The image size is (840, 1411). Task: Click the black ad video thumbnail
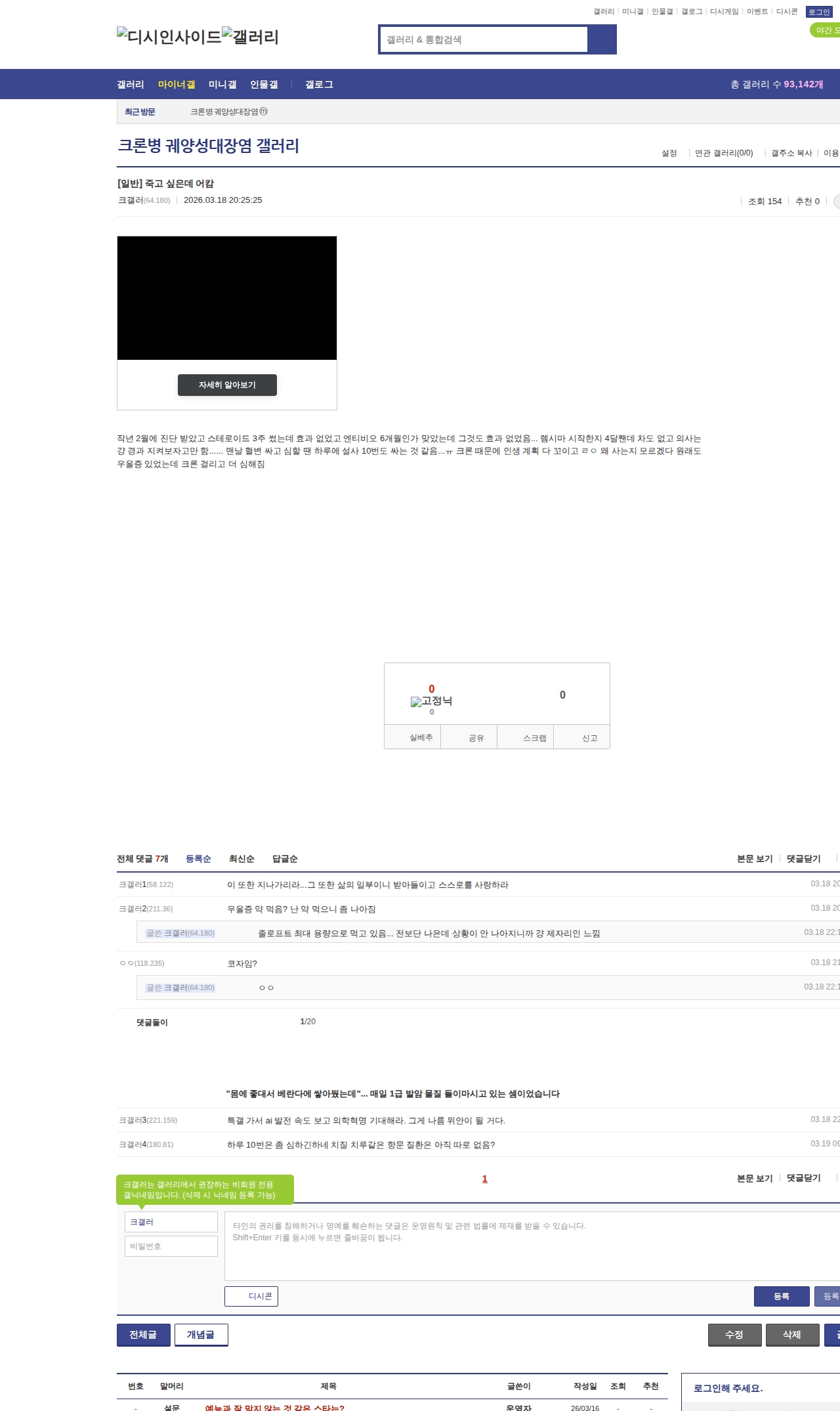tap(227, 298)
